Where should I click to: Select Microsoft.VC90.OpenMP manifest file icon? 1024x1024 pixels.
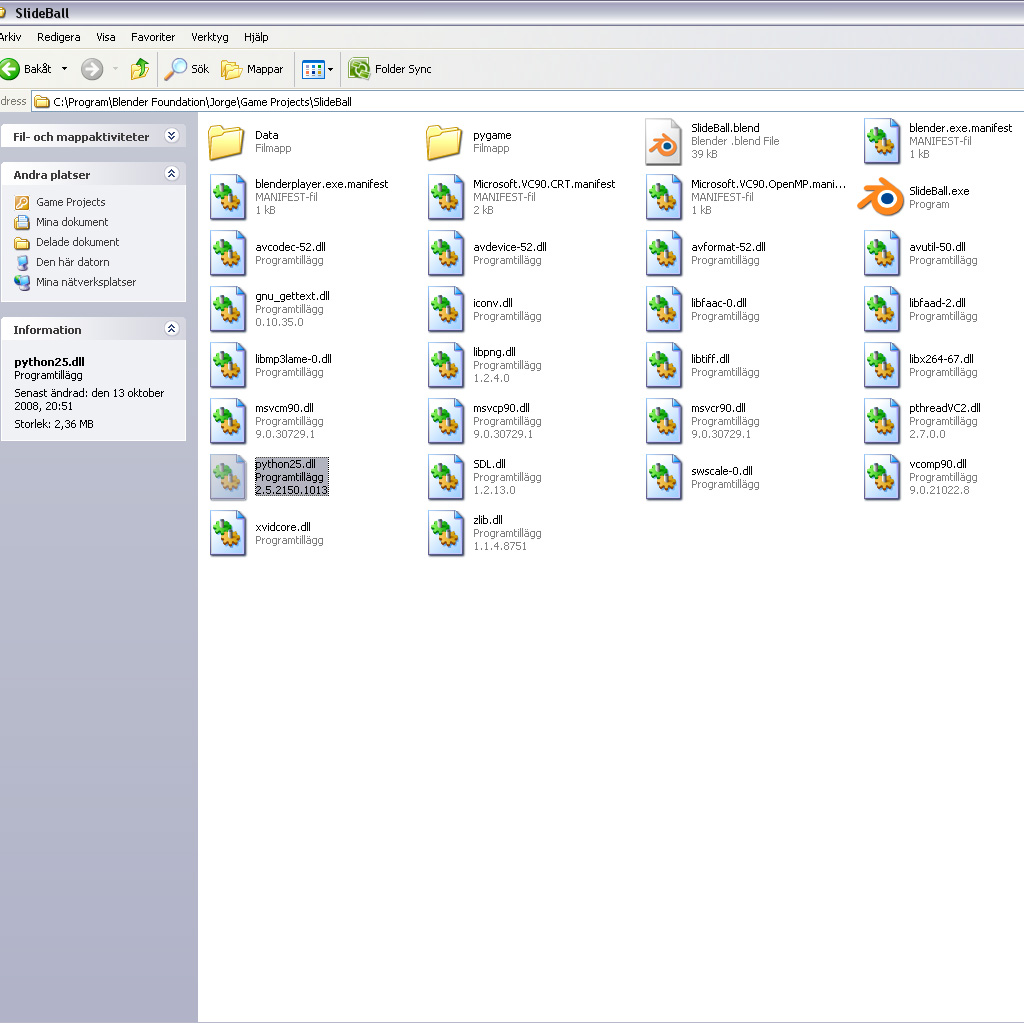(x=664, y=197)
